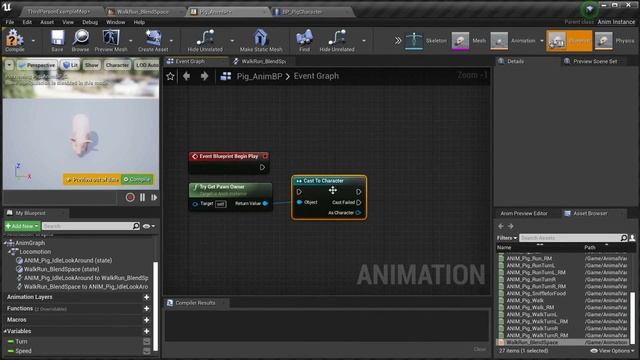This screenshot has height=360, width=640.
Task: Click the Create Asset toolbar icon
Action: pos(153,40)
